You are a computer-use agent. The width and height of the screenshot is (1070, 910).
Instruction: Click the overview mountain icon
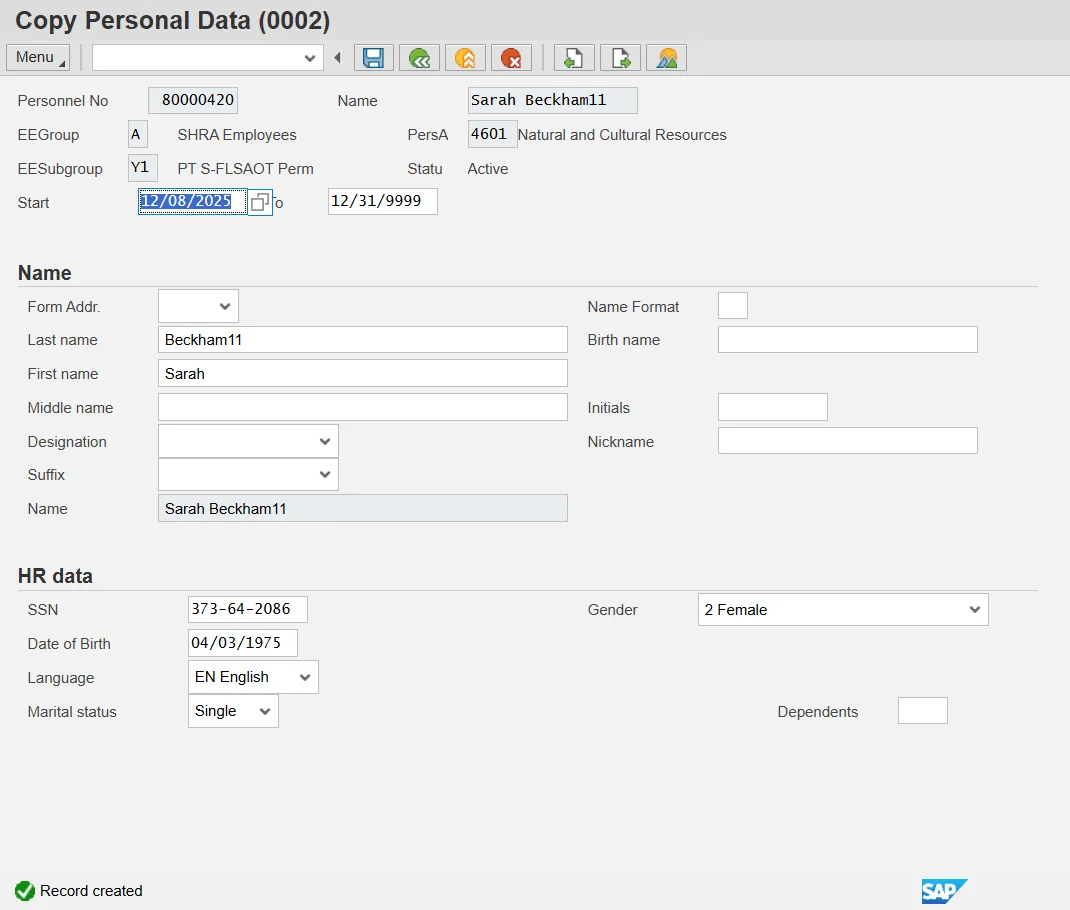pos(666,58)
